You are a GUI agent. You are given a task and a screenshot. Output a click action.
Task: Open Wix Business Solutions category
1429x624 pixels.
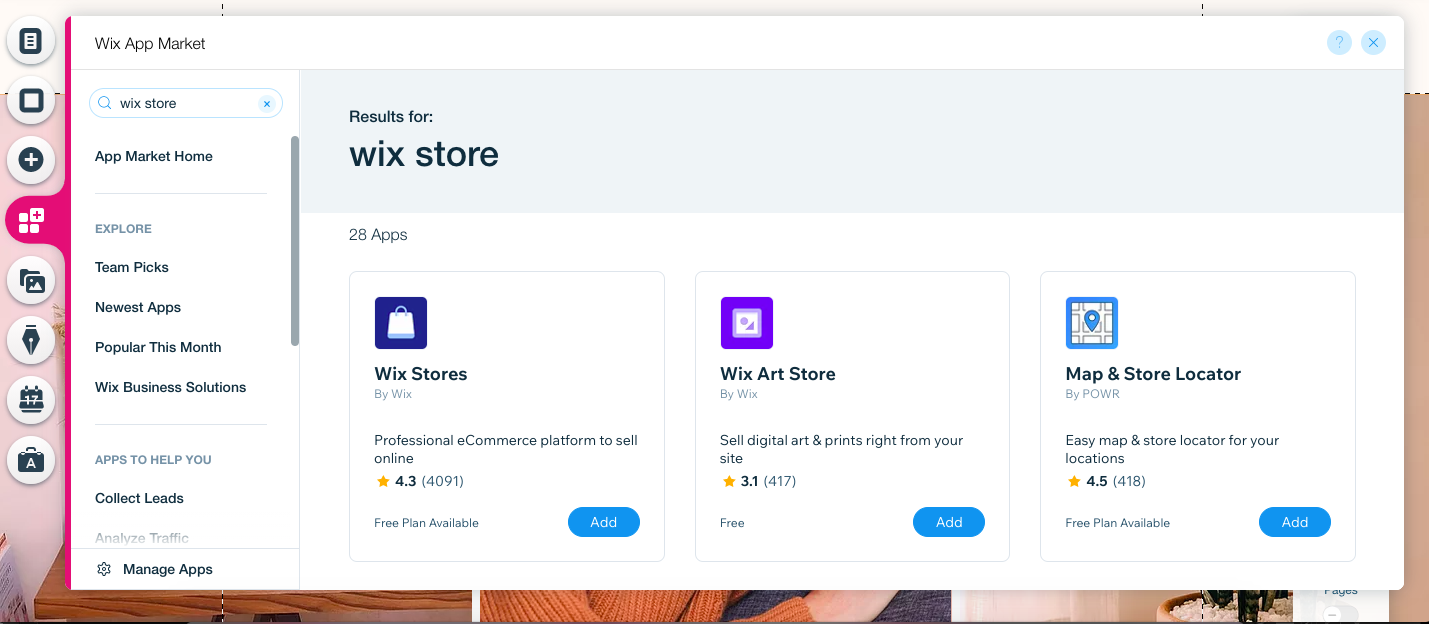(x=170, y=387)
